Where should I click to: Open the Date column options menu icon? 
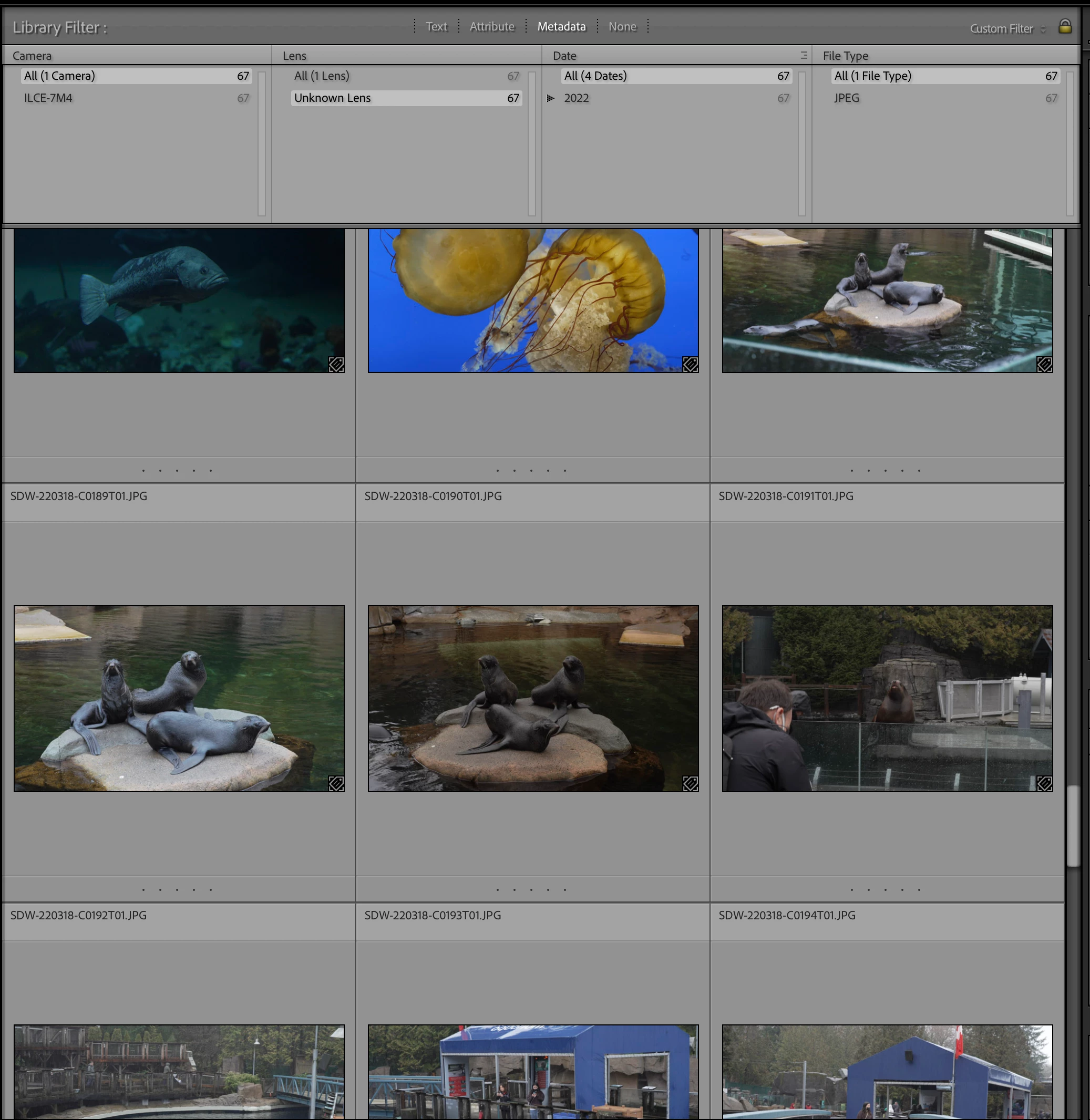coord(803,56)
